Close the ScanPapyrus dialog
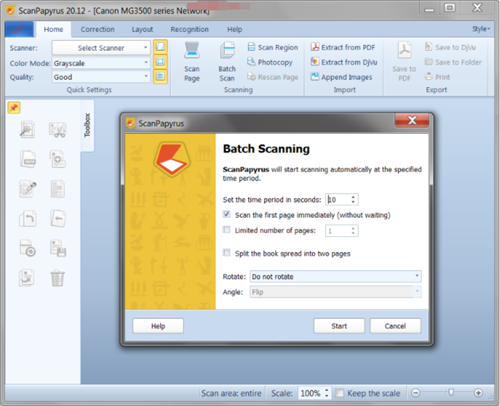 pos(412,120)
